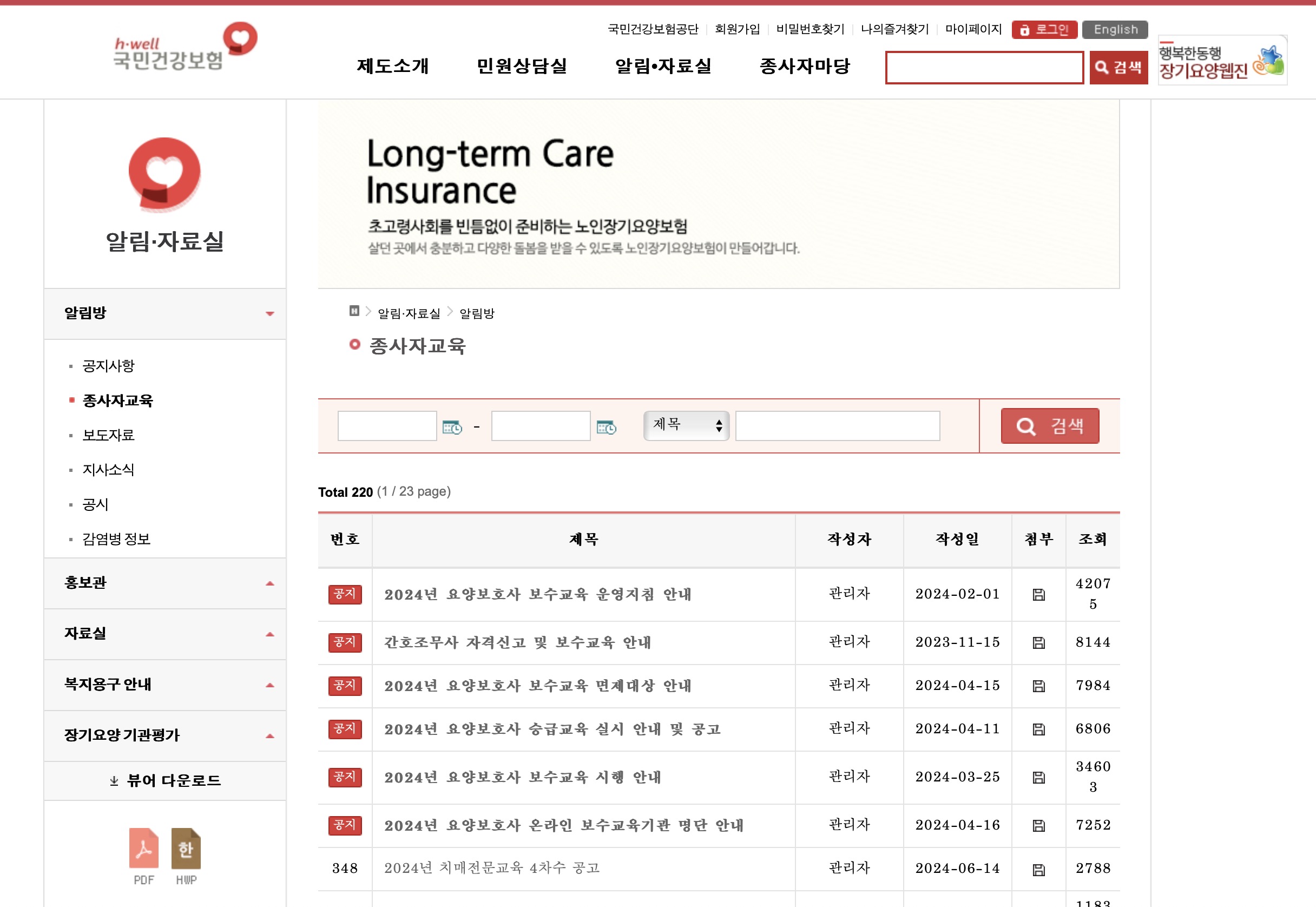
Task: Click the home breadcrumb icon
Action: (354, 311)
